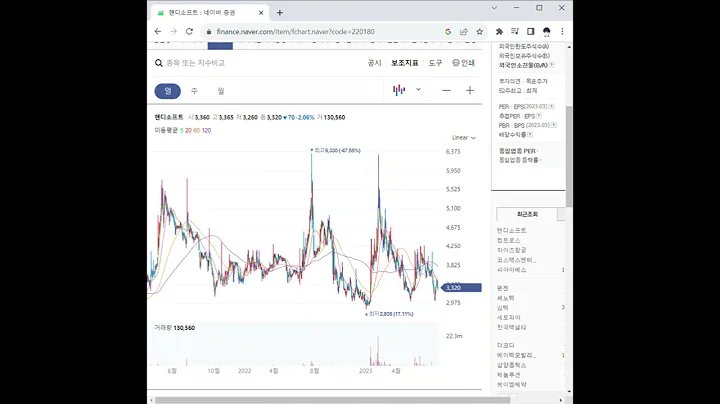720x404 pixels.
Task: Open the 공시 menu above the chart
Action: [x=374, y=63]
